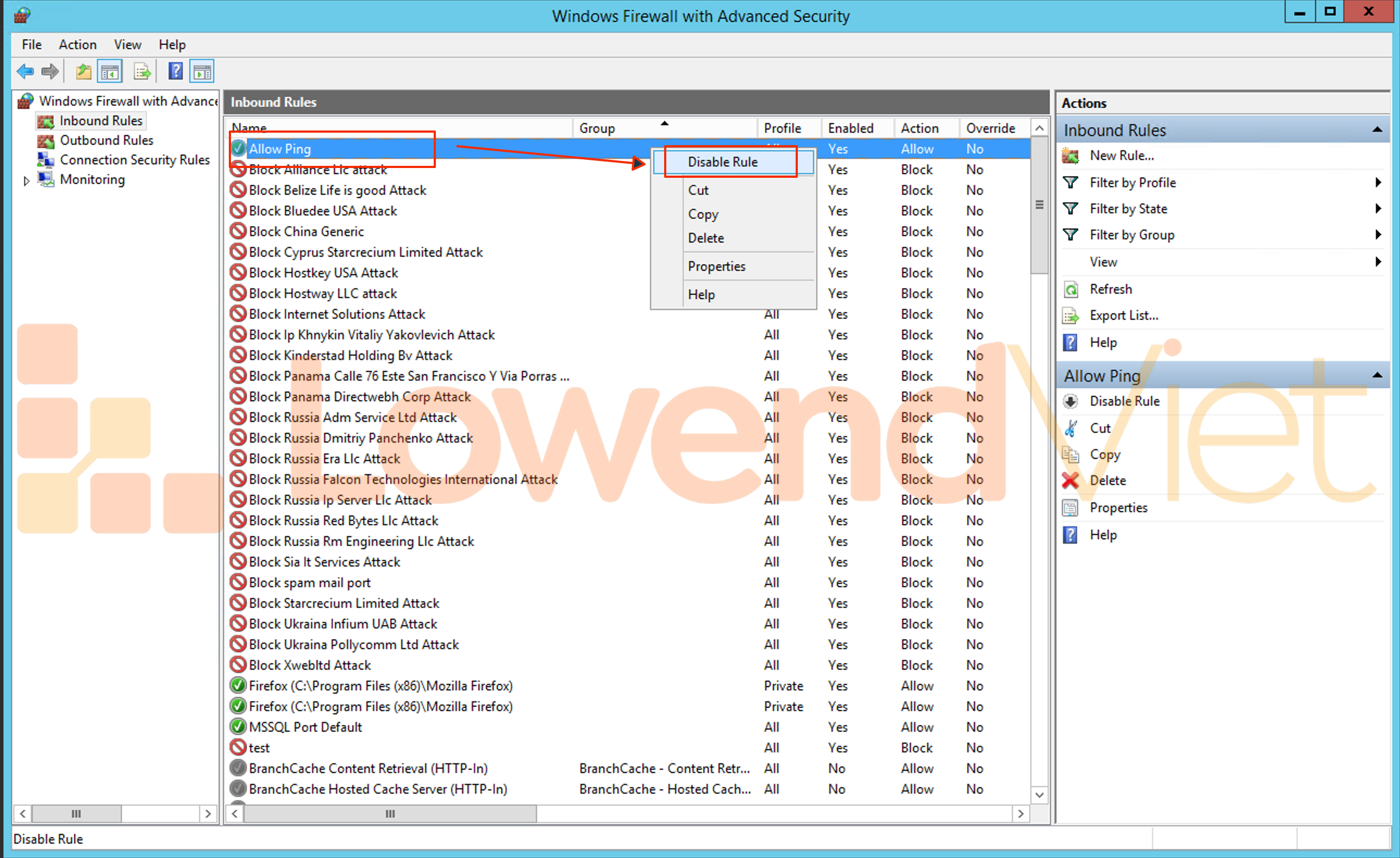
Task: Select Disable Rule in the context menu
Action: pos(722,162)
